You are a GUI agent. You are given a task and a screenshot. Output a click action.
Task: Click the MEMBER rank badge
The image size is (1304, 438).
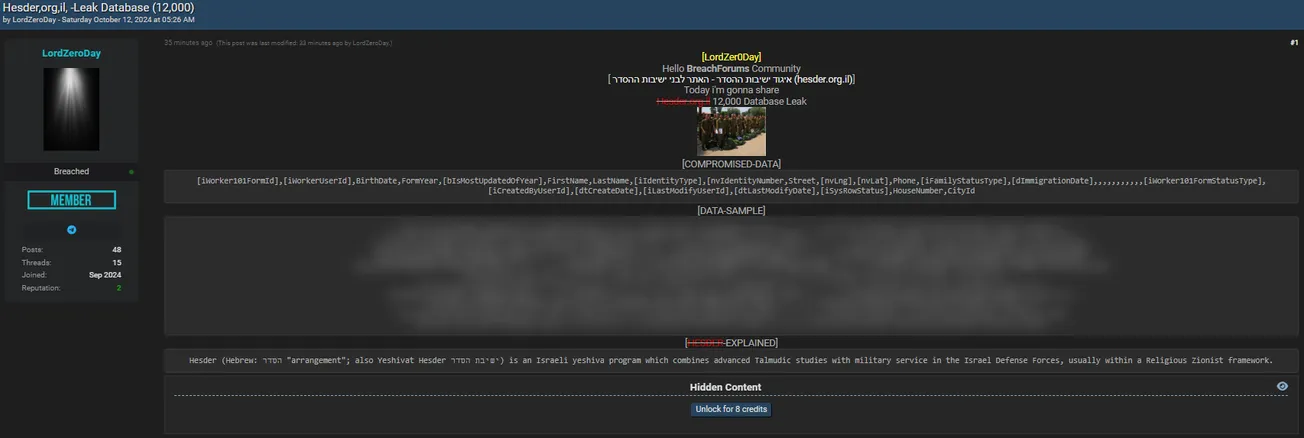coord(71,200)
